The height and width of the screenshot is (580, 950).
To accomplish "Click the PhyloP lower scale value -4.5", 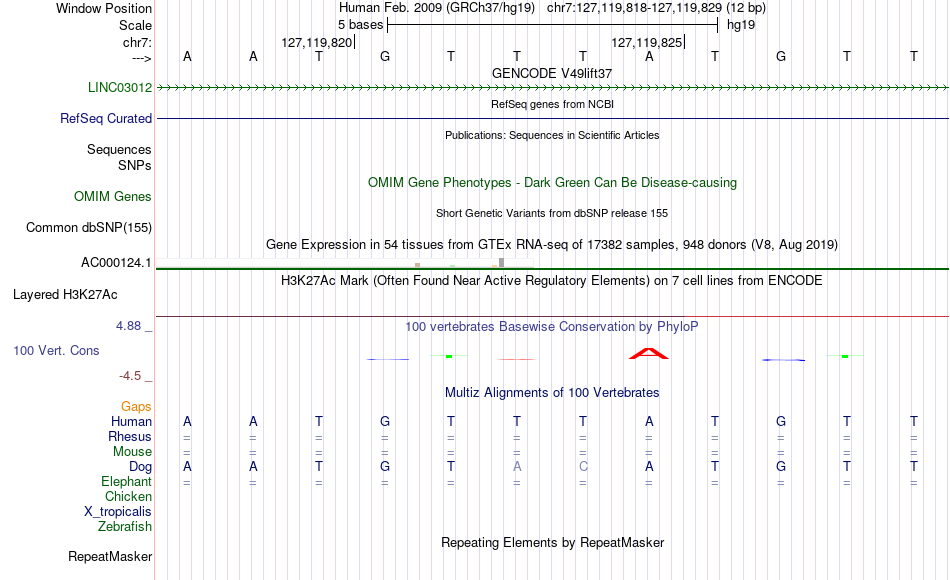I will 130,376.
